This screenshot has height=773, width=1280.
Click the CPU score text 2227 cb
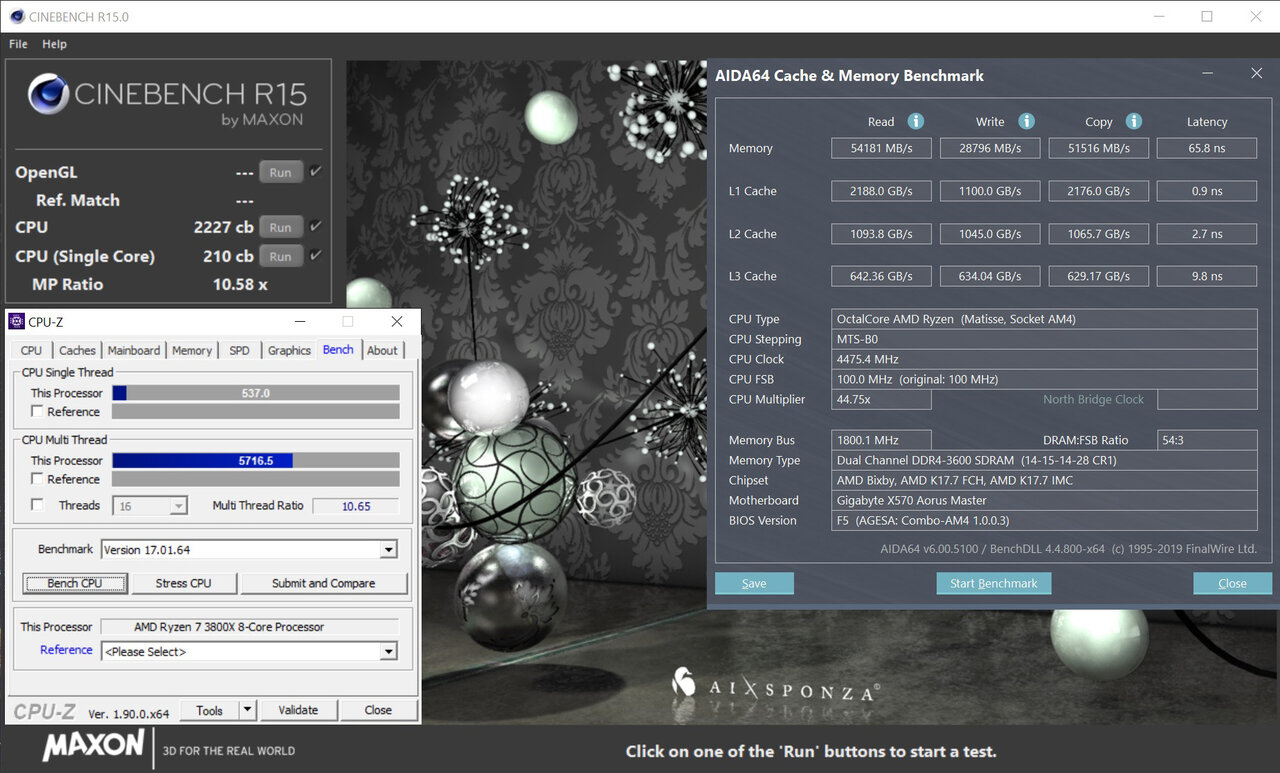point(223,227)
